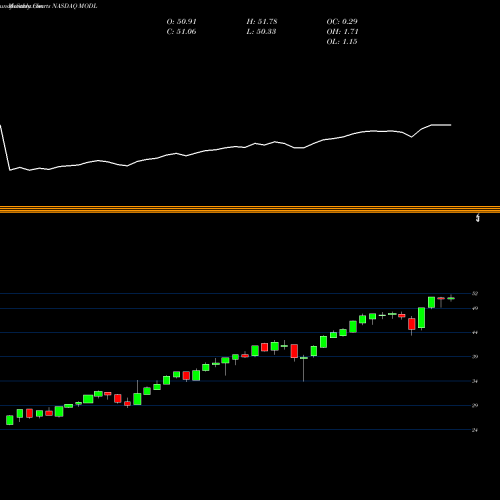Screen dimensions: 500x500
Task: Click the NASDAQ MODL chart title
Action: (75, 6)
